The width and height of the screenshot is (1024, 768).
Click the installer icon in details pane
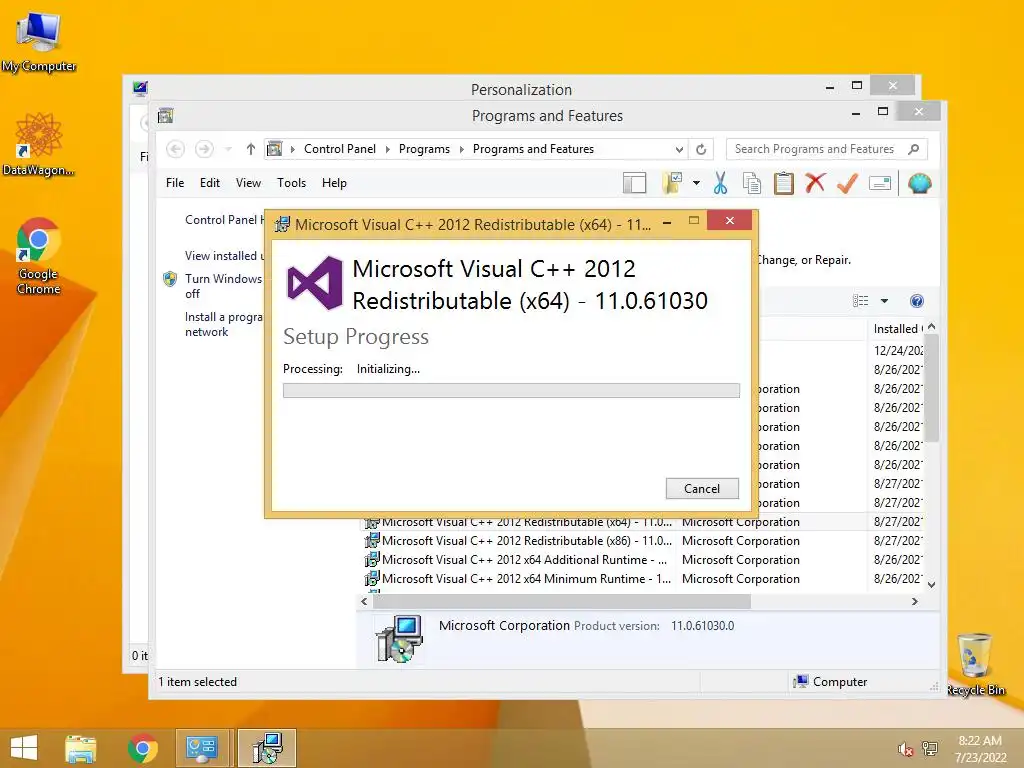[399, 639]
